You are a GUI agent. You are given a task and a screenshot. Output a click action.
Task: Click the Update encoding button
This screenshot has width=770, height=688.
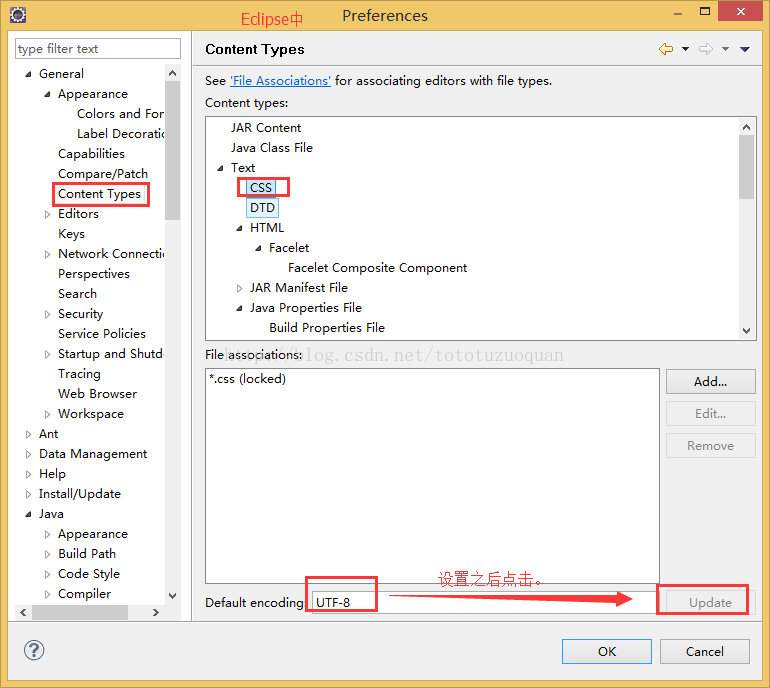coord(711,603)
